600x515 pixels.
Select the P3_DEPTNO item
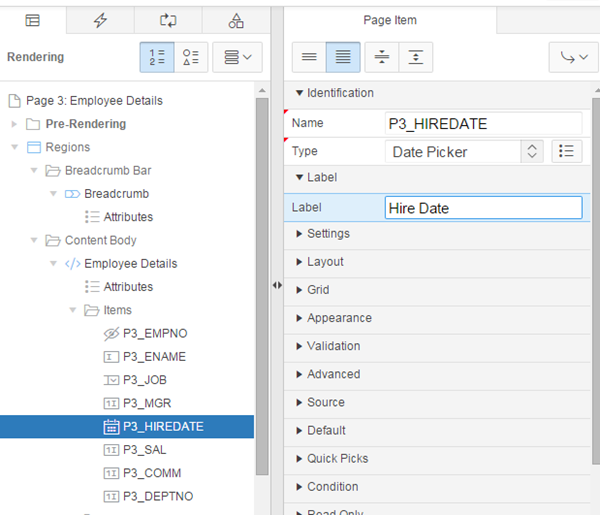pos(158,496)
